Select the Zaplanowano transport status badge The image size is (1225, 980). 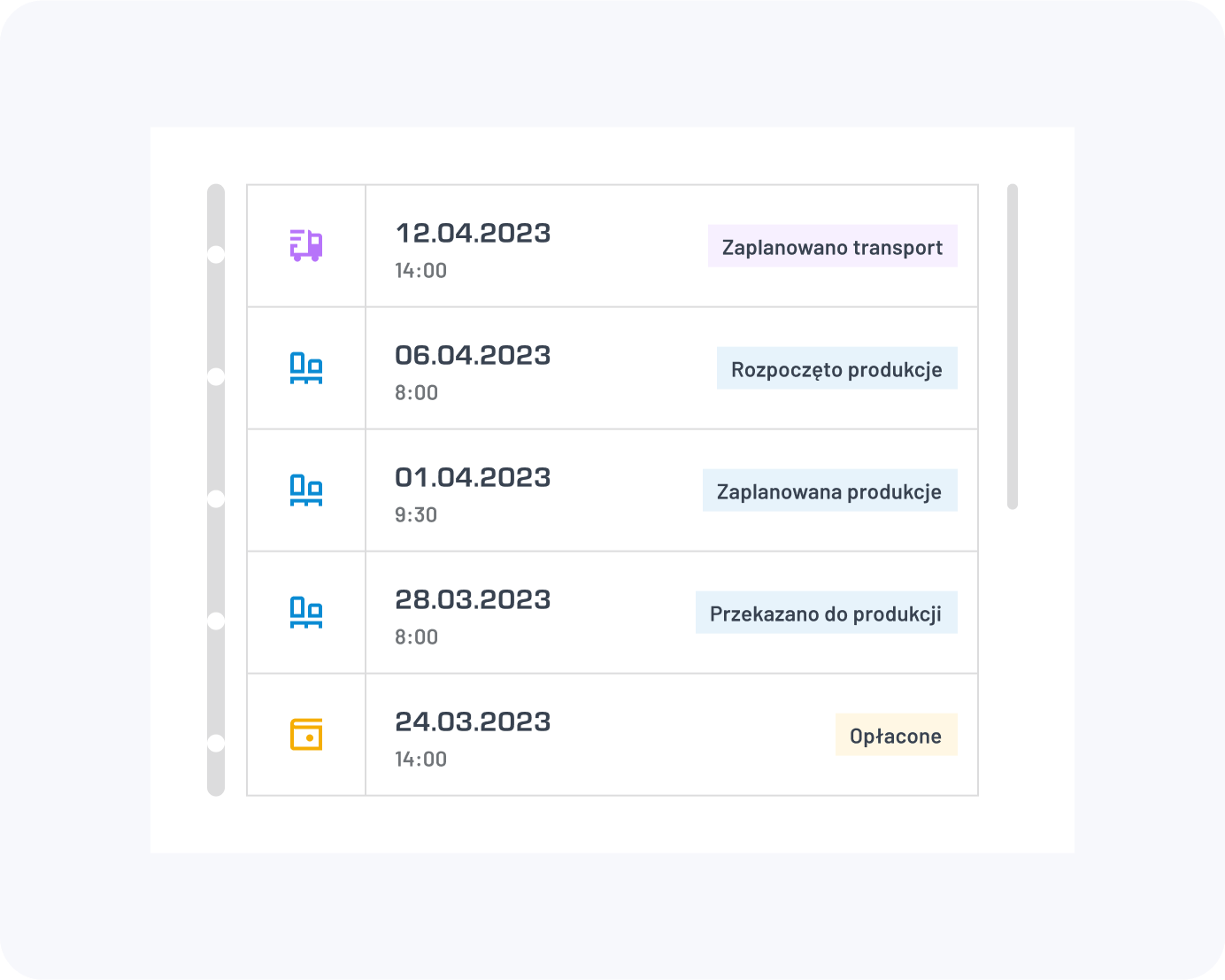pos(832,246)
